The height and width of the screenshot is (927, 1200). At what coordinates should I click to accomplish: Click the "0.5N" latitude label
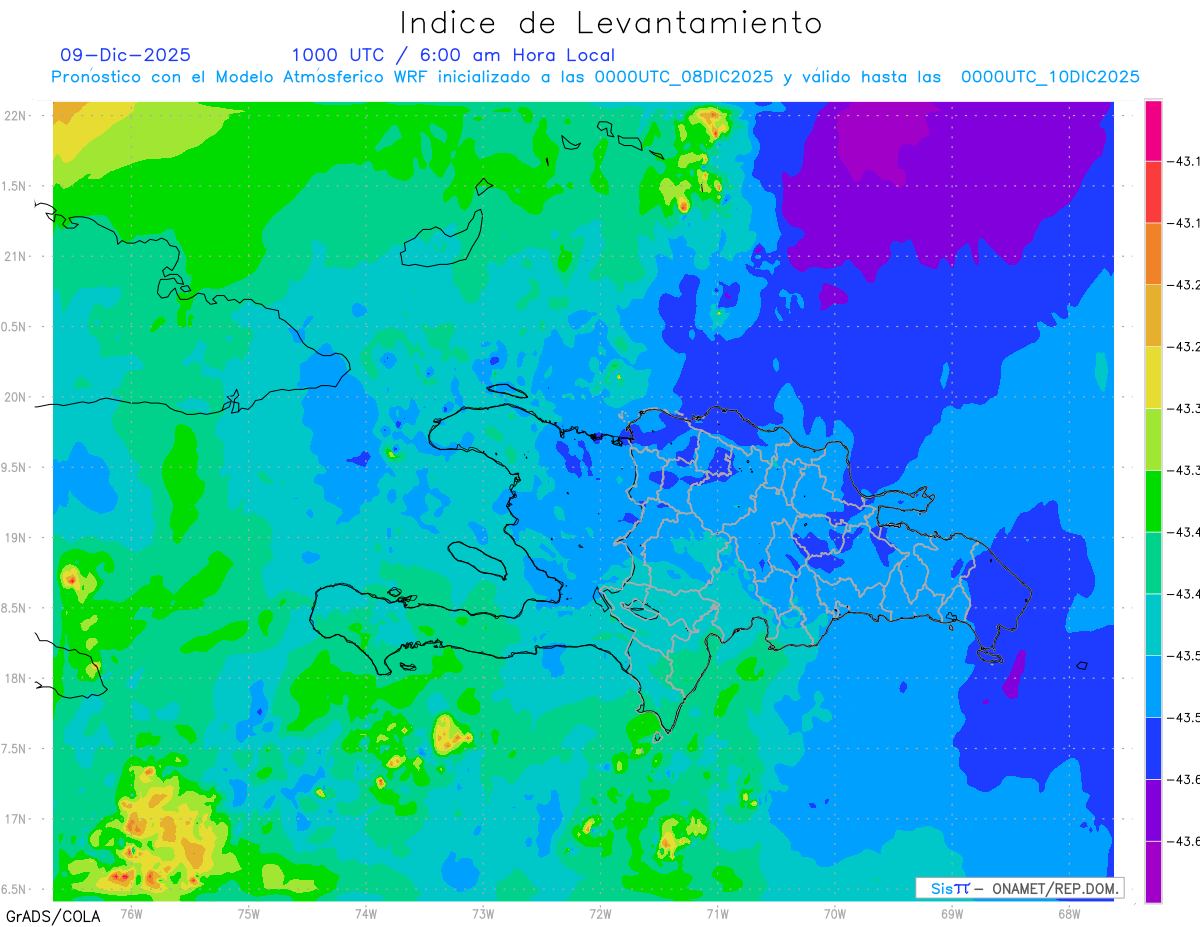pyautogui.click(x=15, y=327)
